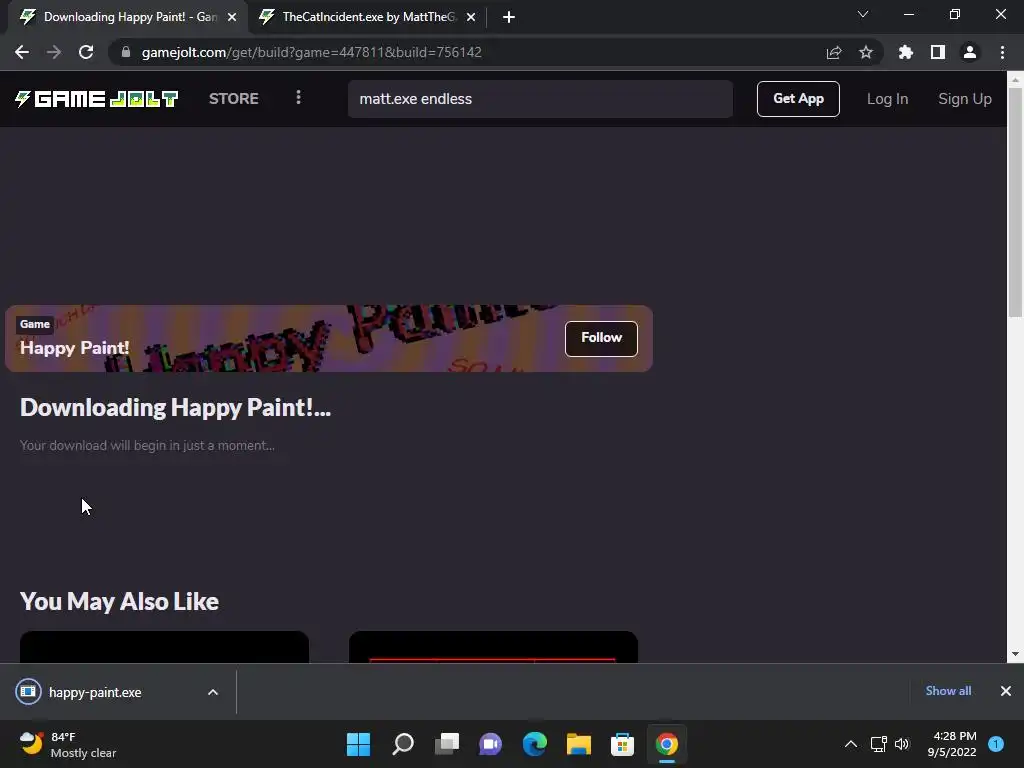Click the search field with matt.exe endless
Screen dimensions: 1024x768
click(540, 99)
